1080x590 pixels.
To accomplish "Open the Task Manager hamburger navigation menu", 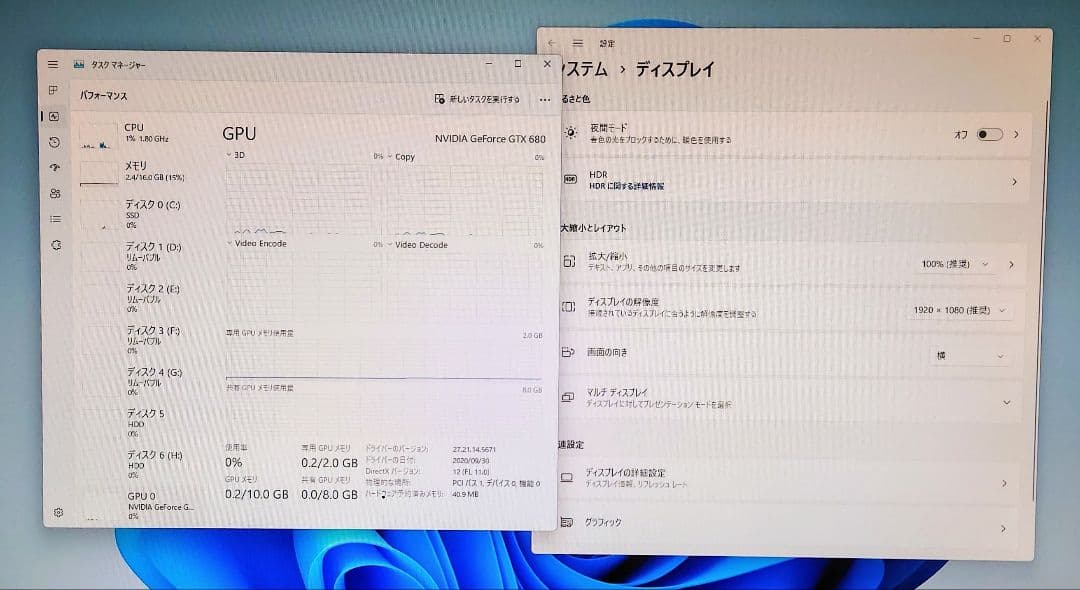I will pyautogui.click(x=52, y=63).
